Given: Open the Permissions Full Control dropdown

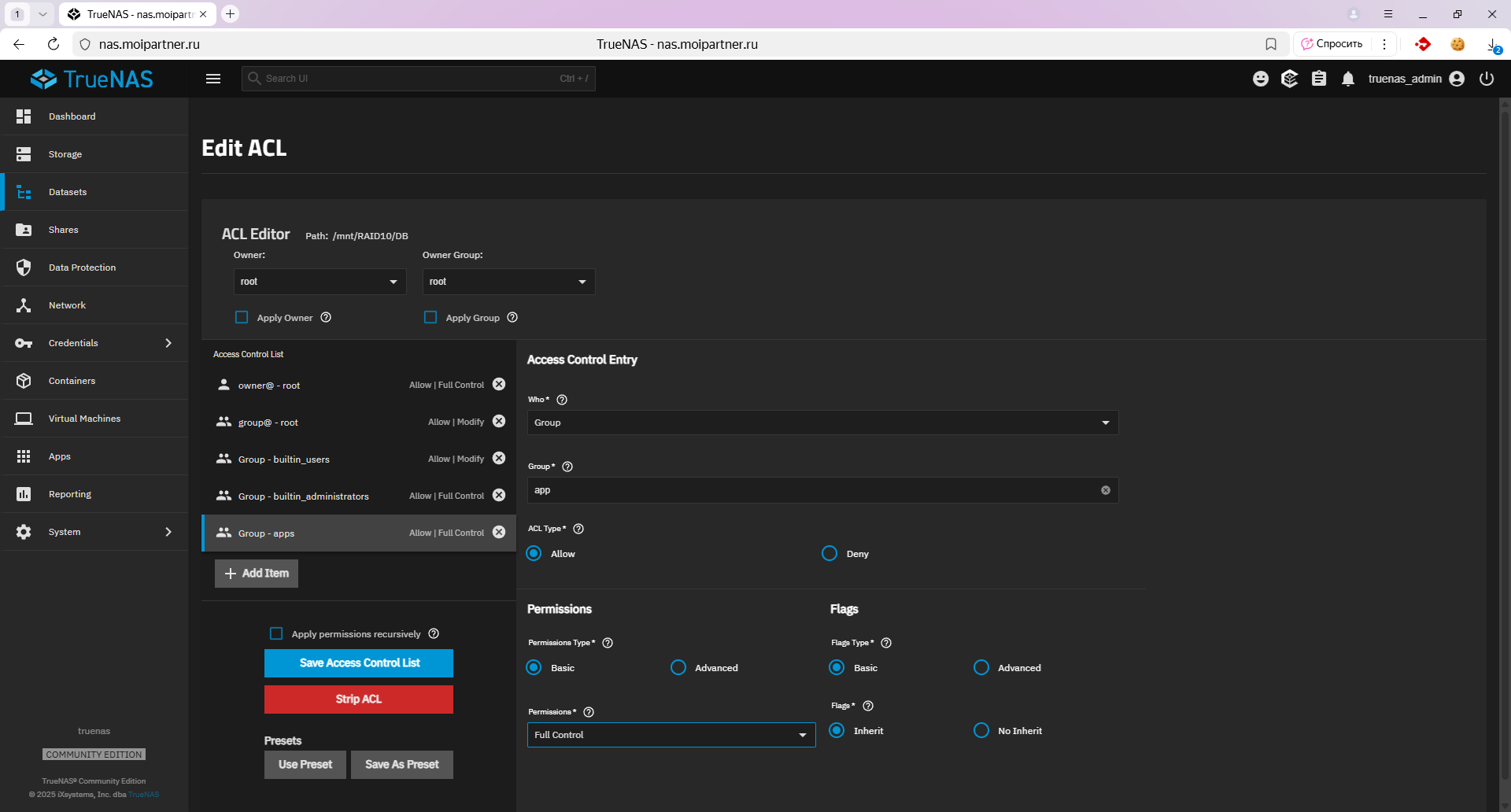Looking at the screenshot, I should [671, 735].
